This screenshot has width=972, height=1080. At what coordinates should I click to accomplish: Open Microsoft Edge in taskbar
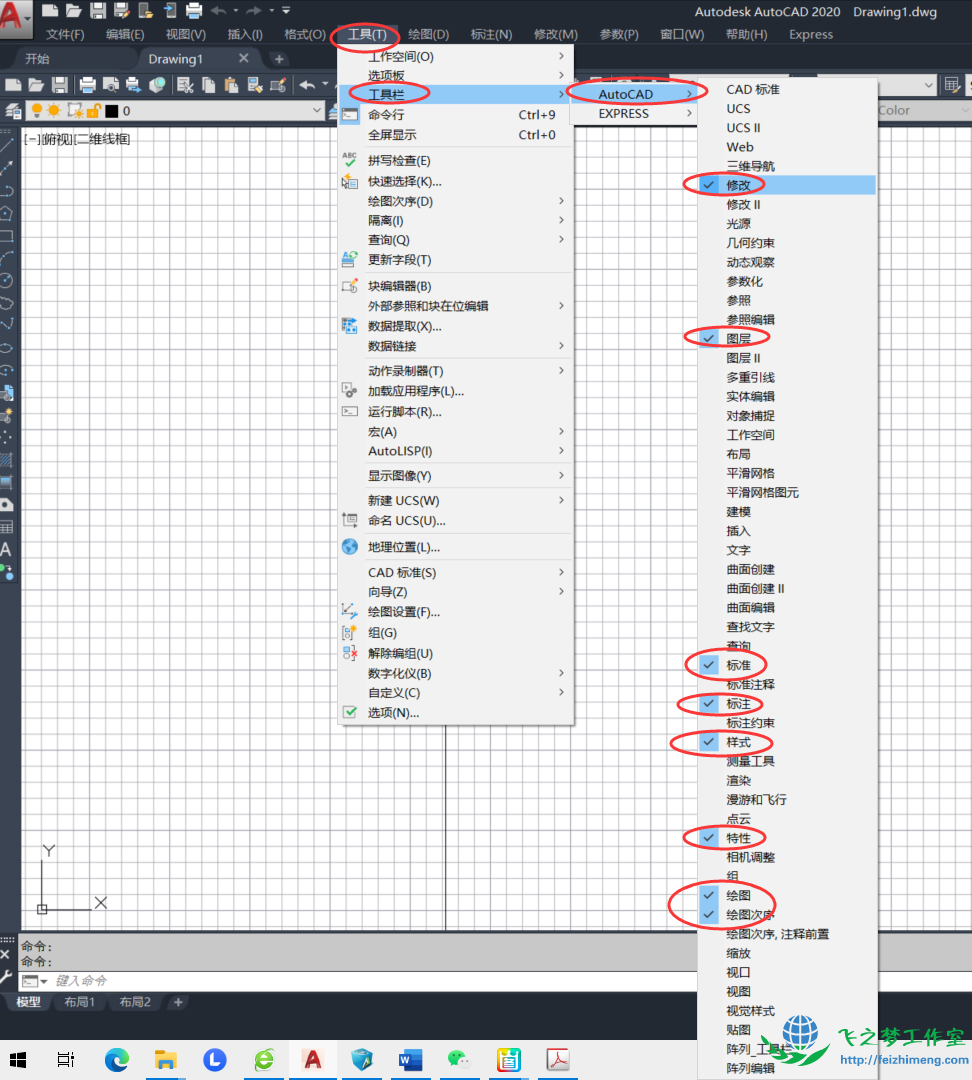[x=116, y=1059]
